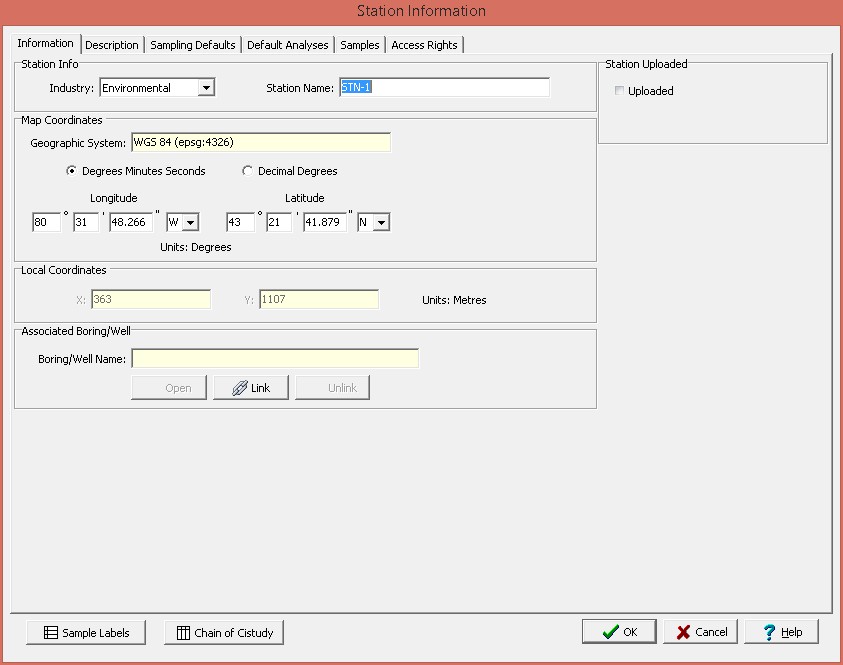
Task: Open Chain of Custody form
Action: coord(224,632)
